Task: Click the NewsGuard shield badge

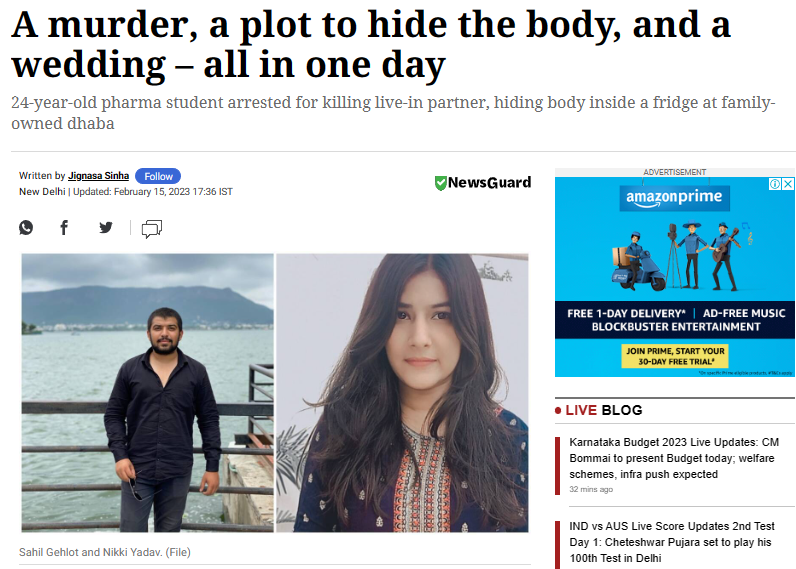Action: coord(483,182)
